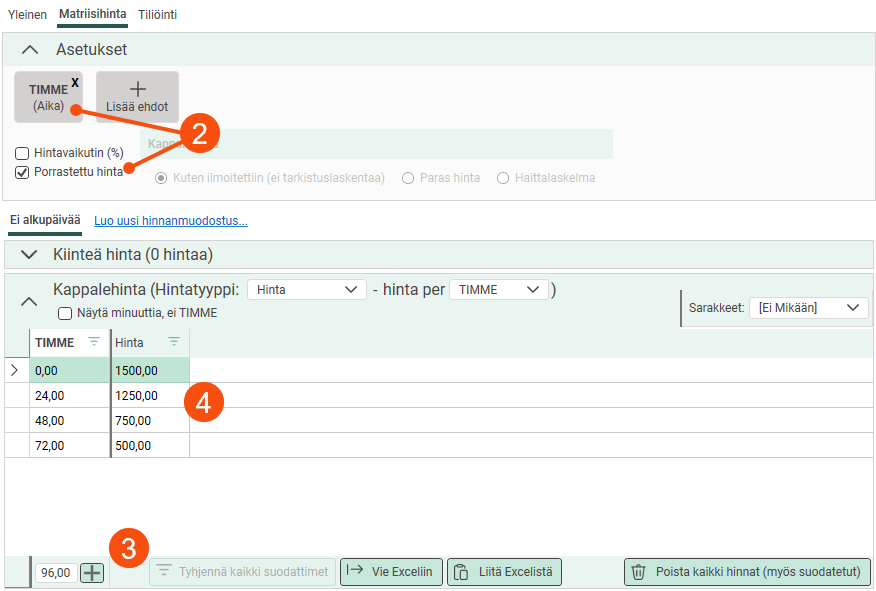Click the plus icon on Lisää ehdot

137,88
